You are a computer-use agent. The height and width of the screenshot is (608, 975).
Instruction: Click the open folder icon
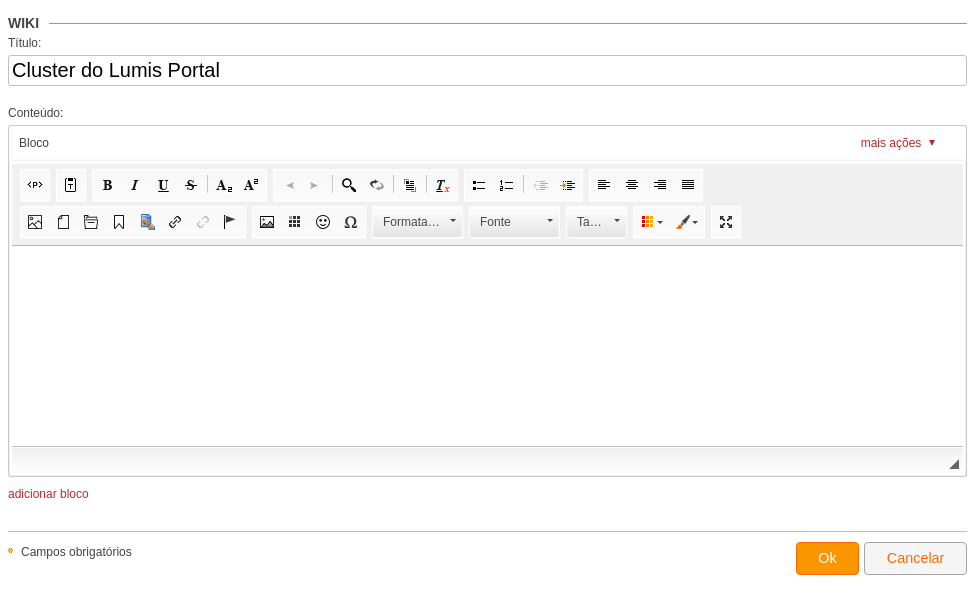(x=91, y=222)
